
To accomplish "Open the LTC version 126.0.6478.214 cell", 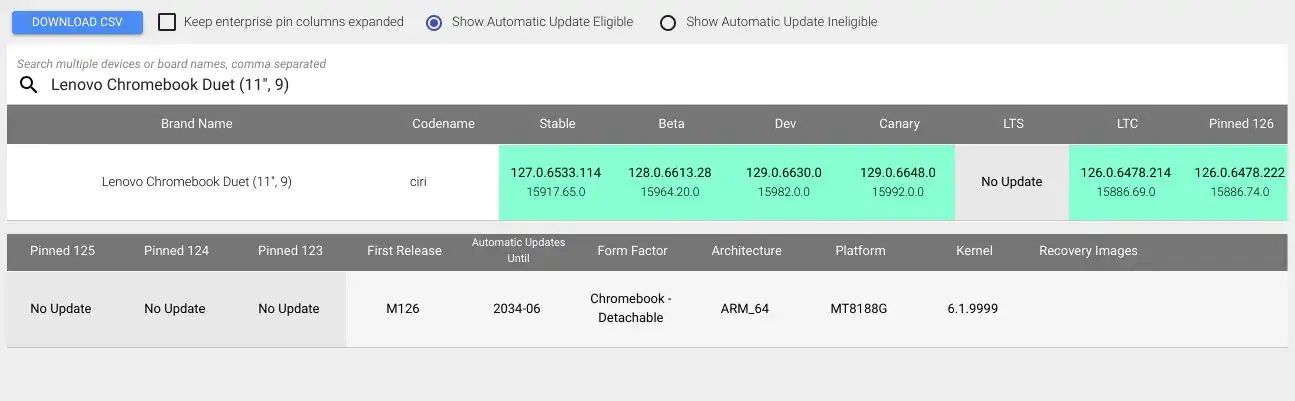I will coord(1126,182).
